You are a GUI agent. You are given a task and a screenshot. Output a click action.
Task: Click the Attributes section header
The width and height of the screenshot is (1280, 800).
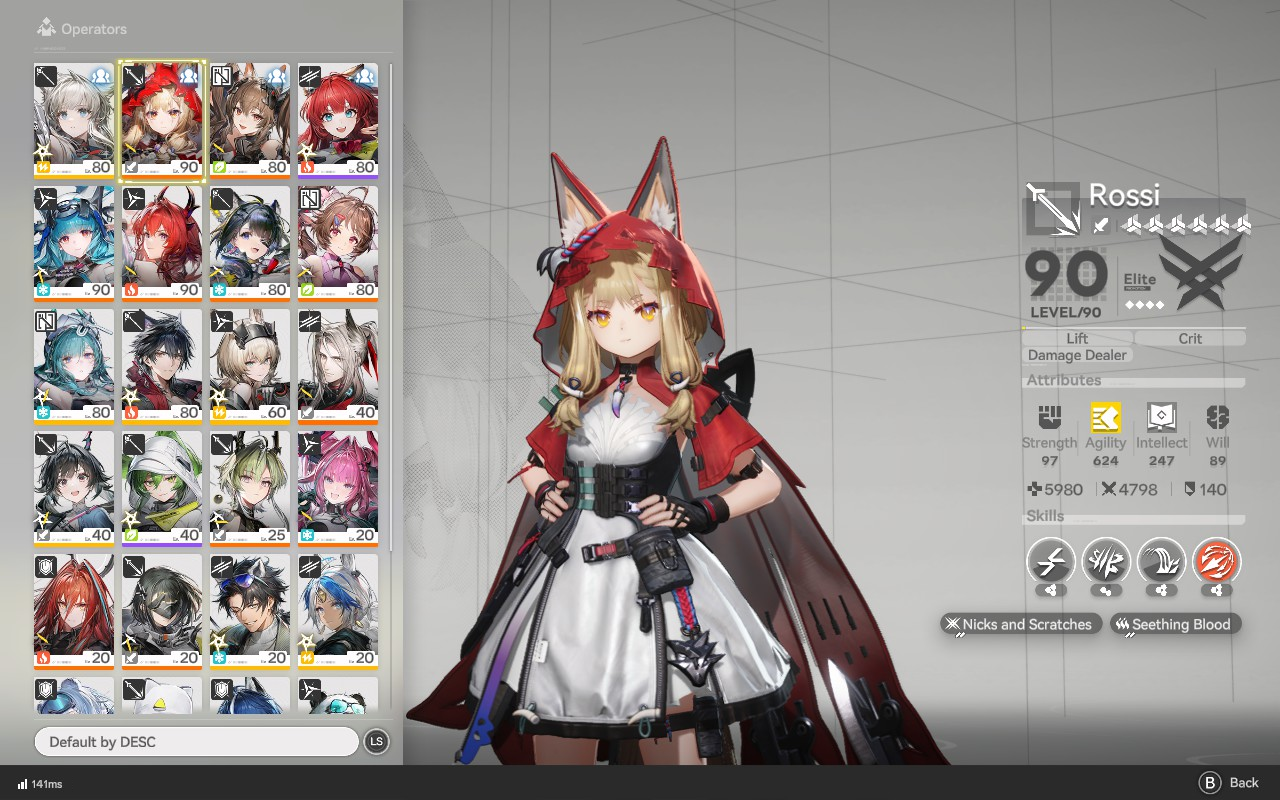[x=1064, y=380]
